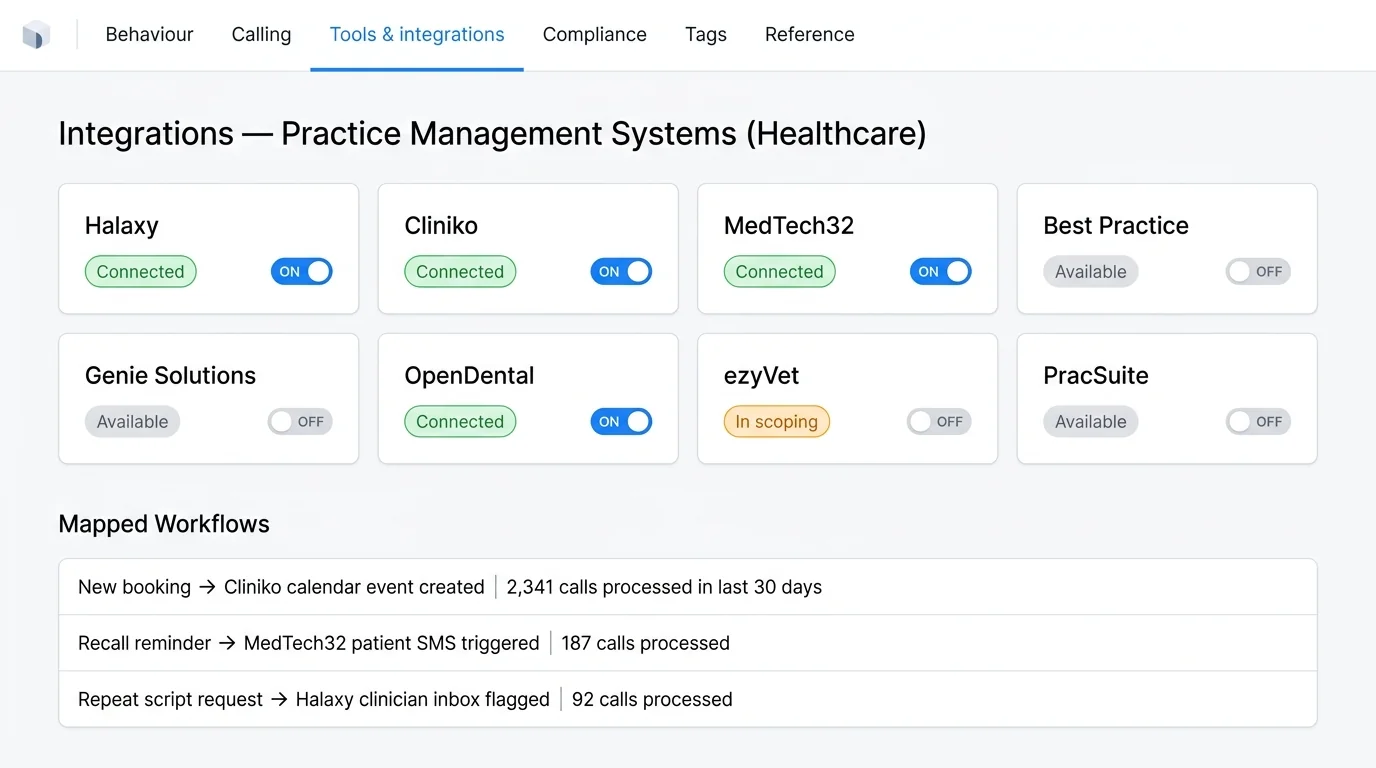1376x768 pixels.
Task: Click the Best Practice Available badge
Action: 1090,271
